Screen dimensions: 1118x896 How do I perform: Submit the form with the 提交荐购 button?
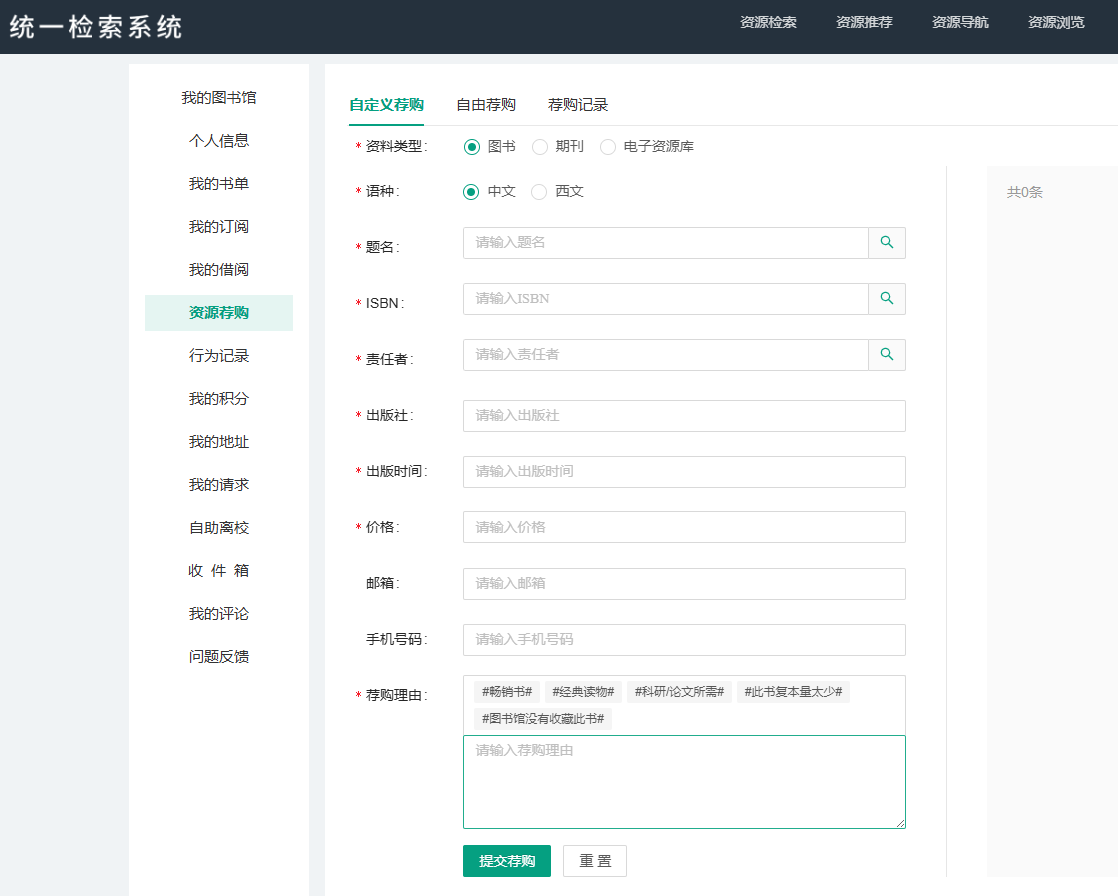click(507, 861)
